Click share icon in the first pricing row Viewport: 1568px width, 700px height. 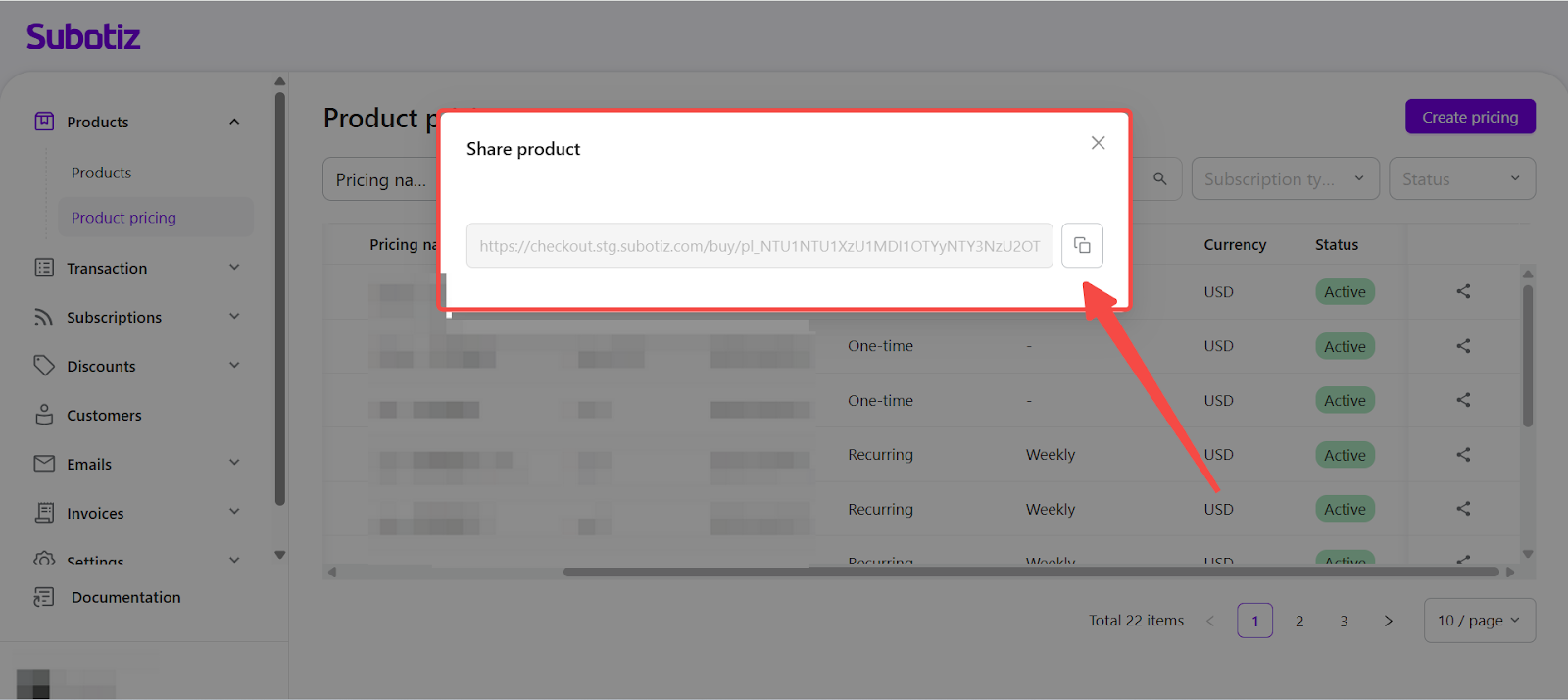pyautogui.click(x=1463, y=291)
